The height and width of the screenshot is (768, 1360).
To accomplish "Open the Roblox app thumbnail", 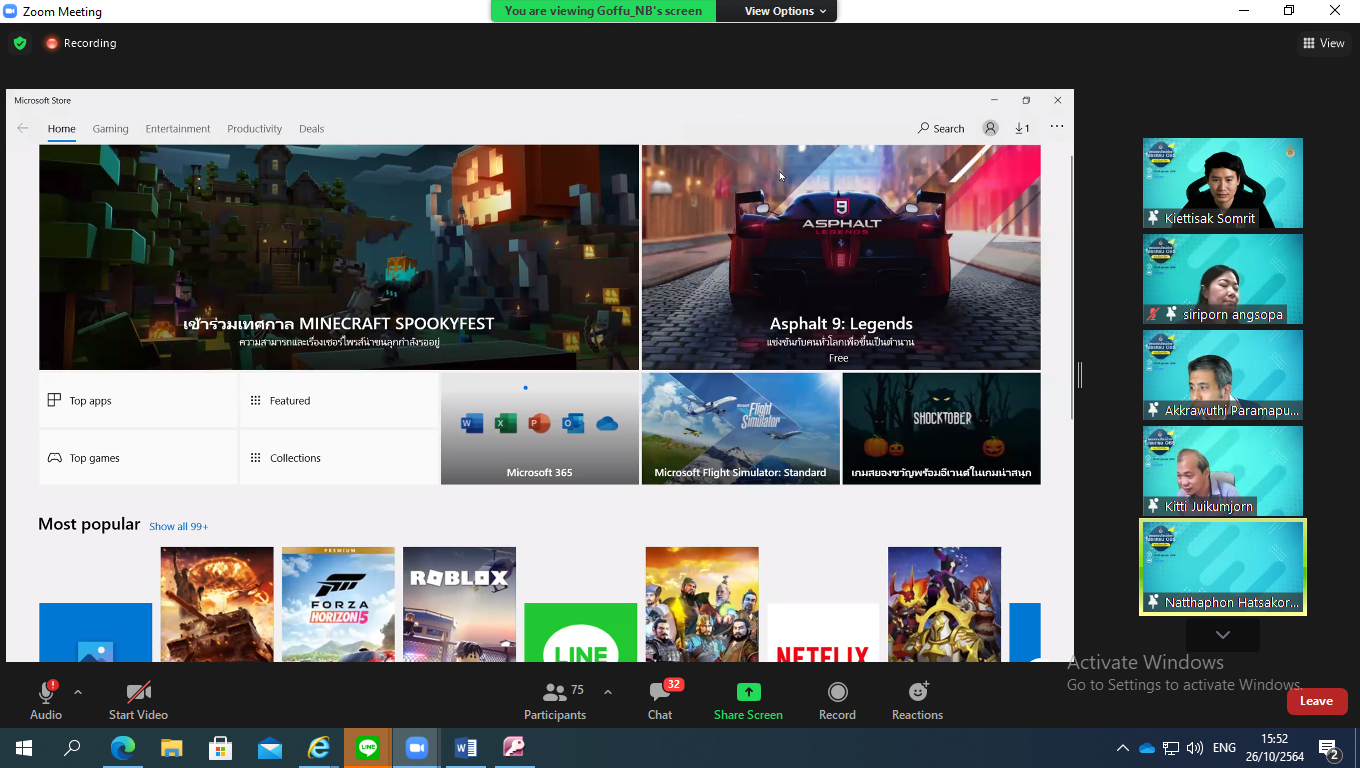I will pos(459,604).
